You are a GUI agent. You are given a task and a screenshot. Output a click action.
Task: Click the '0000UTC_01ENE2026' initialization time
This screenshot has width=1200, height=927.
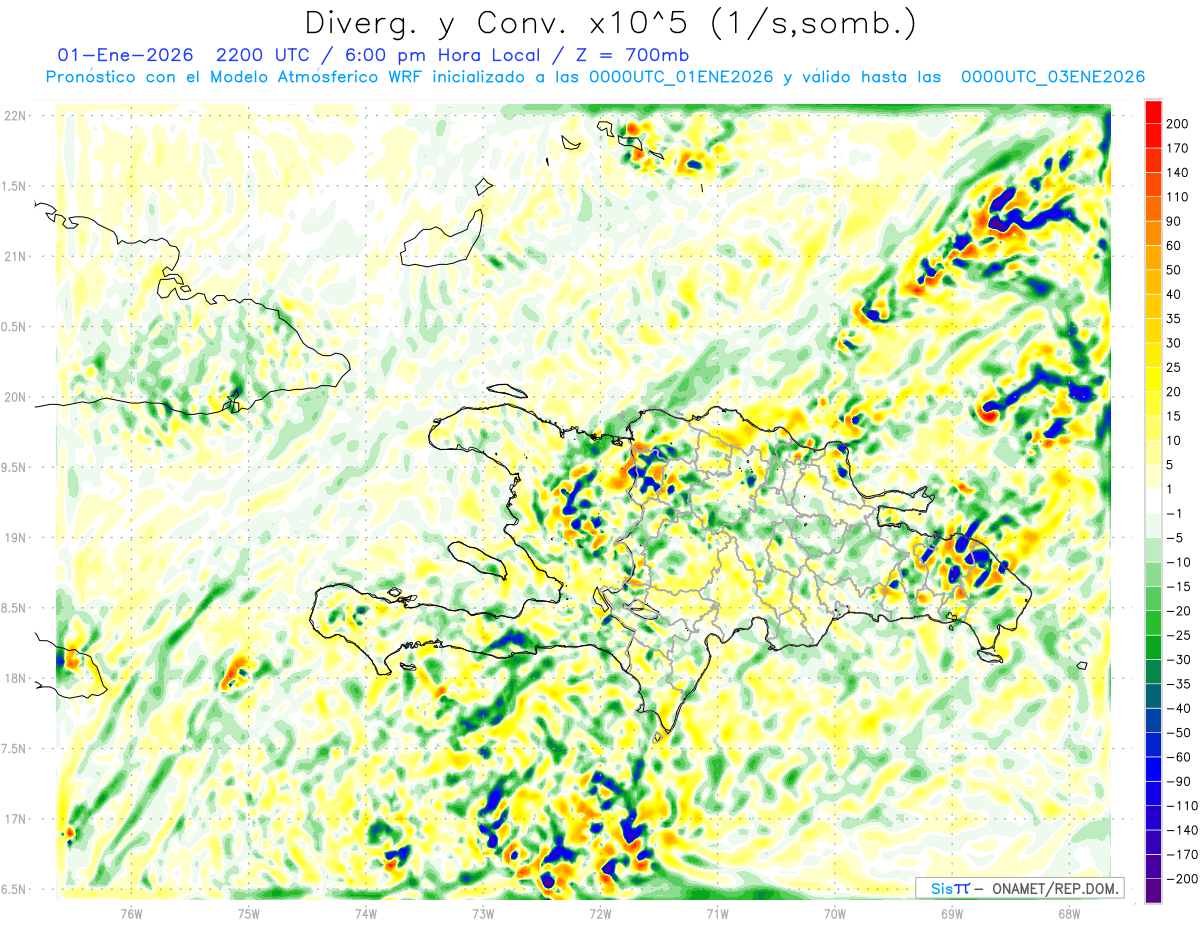click(681, 77)
